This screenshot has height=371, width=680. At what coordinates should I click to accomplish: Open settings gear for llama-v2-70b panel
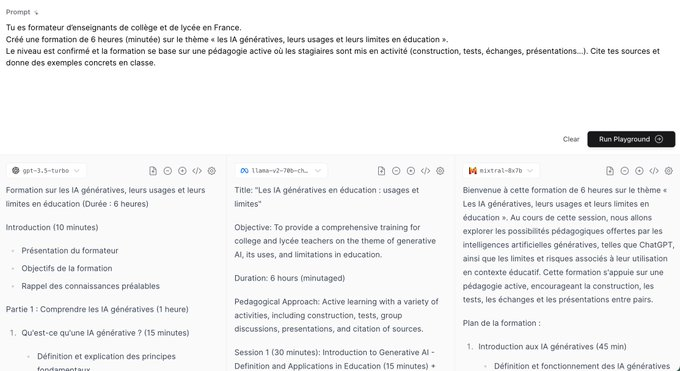point(440,171)
